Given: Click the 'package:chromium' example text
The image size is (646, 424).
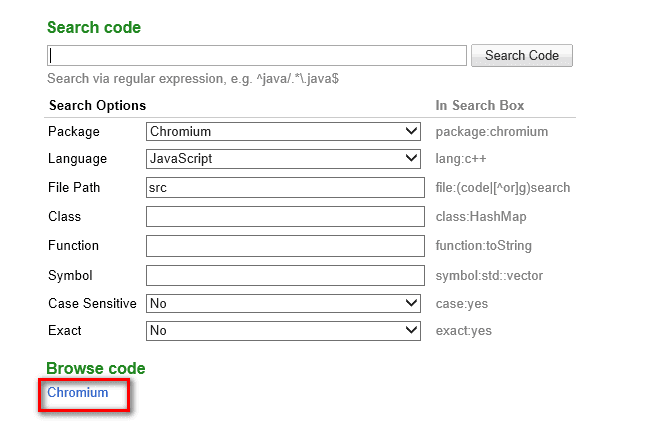Looking at the screenshot, I should [492, 131].
